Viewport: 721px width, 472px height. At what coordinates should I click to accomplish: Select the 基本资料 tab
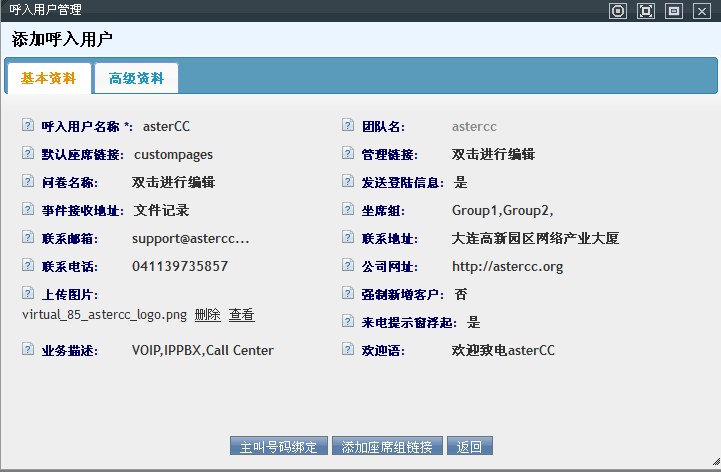click(x=48, y=78)
